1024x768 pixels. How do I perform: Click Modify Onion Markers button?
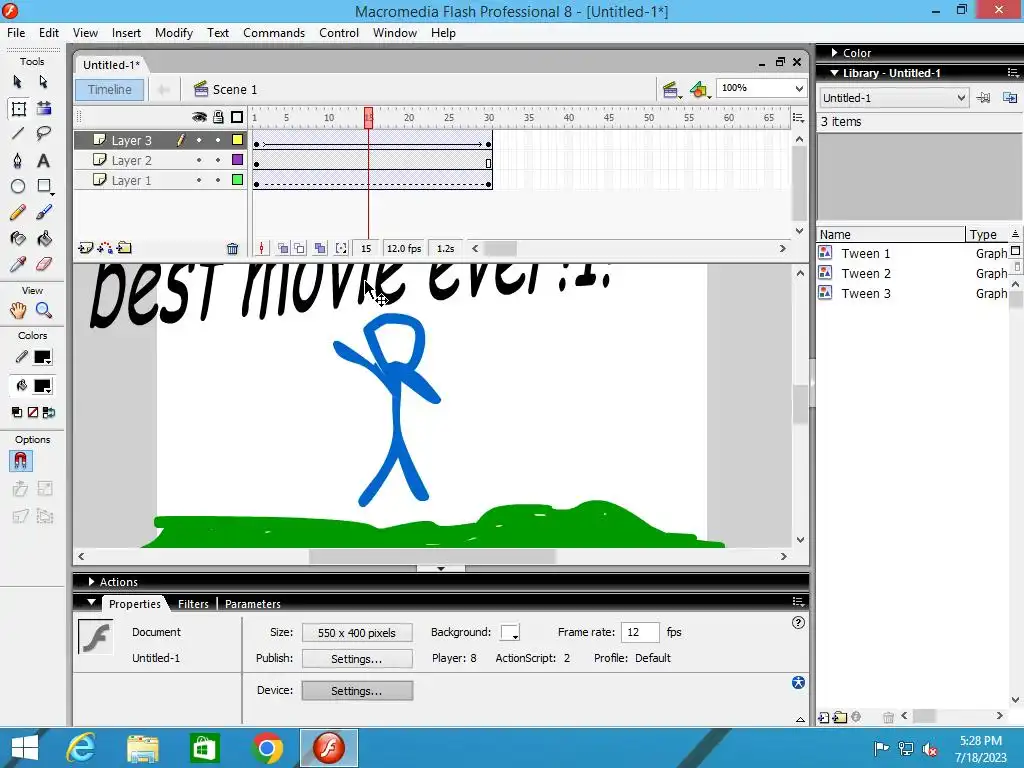point(341,248)
